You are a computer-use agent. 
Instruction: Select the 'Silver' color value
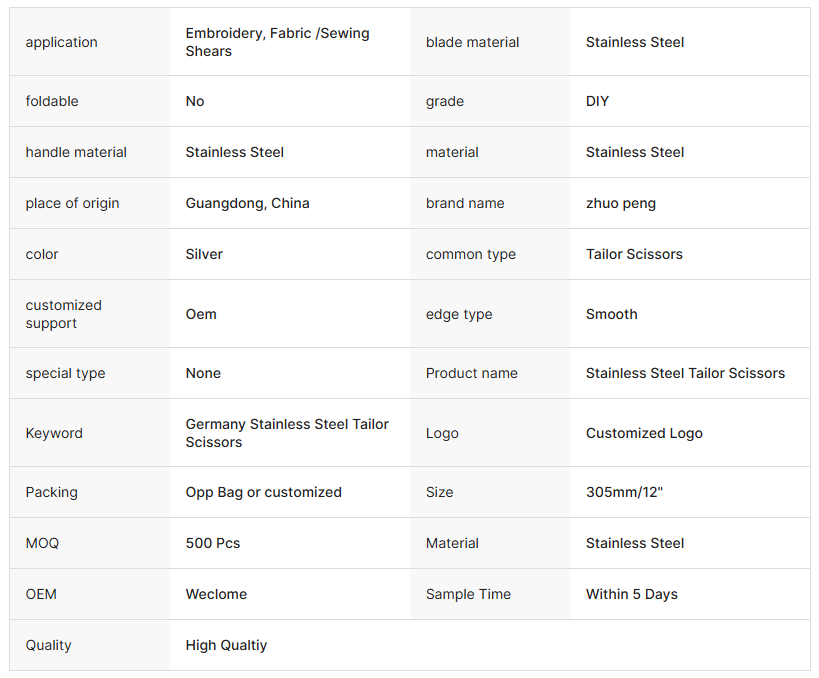[204, 254]
